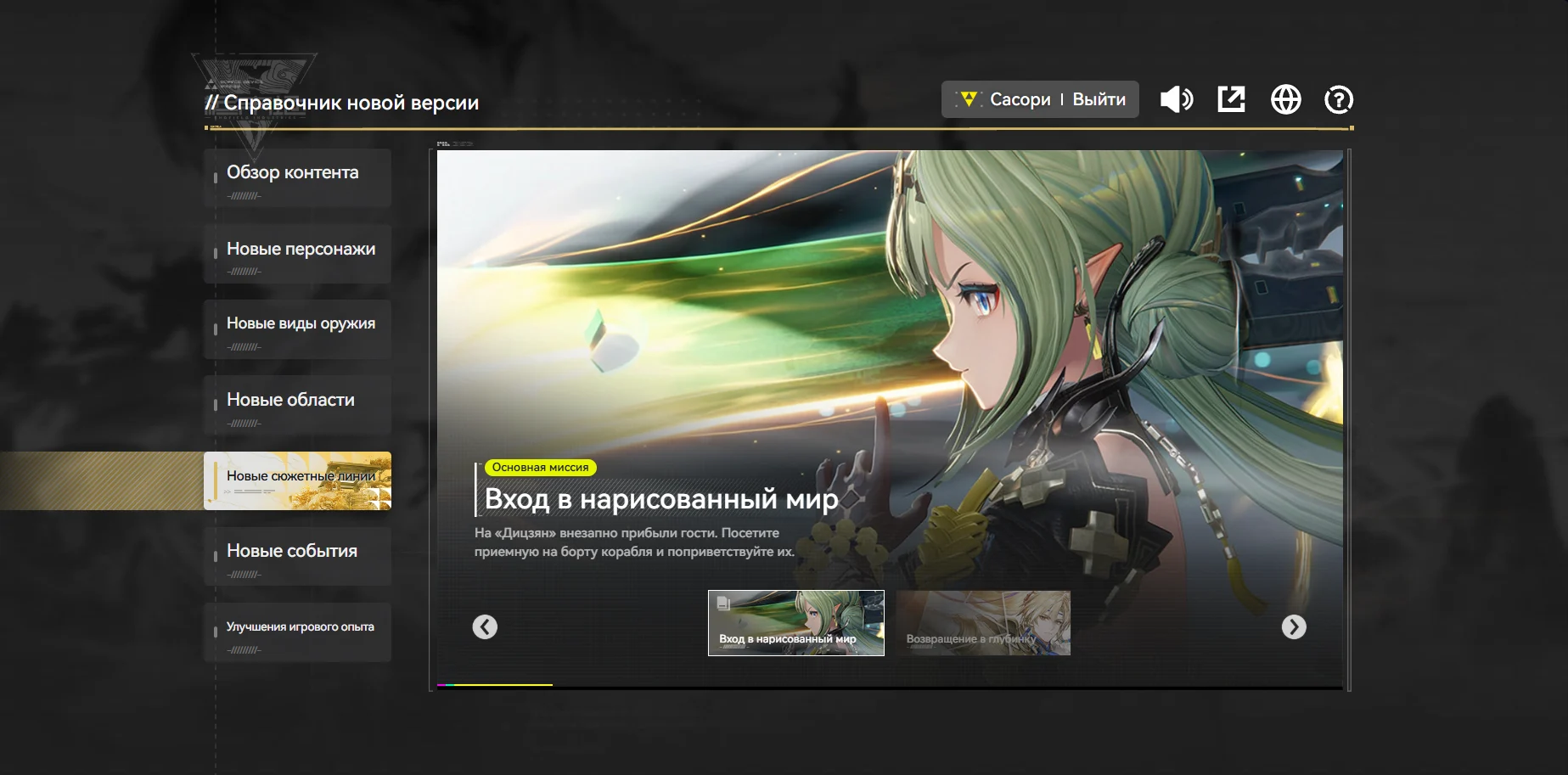The height and width of the screenshot is (775, 1568).
Task: Open the Улучшения игрового опыта tab
Action: coord(297,632)
